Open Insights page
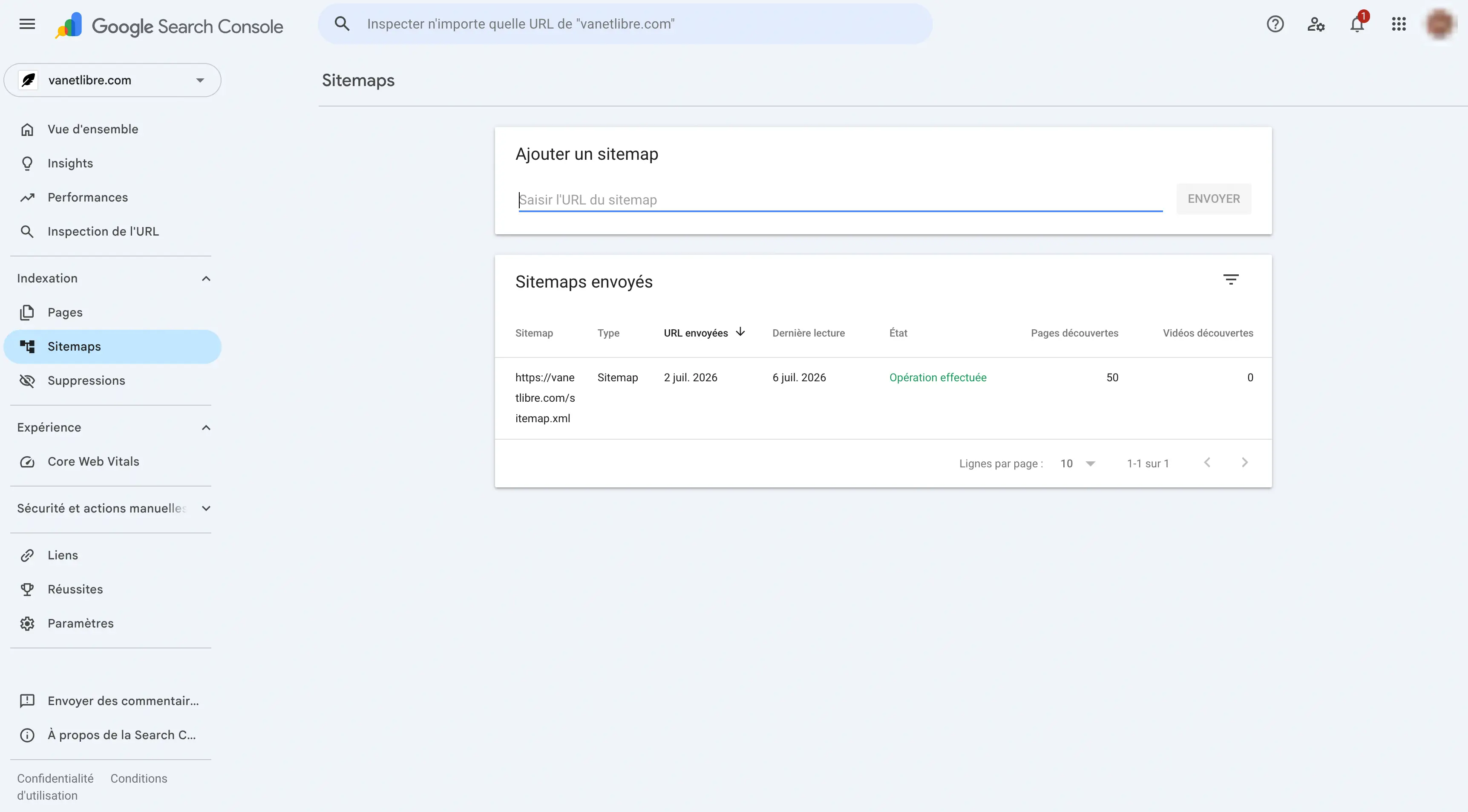Image resolution: width=1468 pixels, height=812 pixels. pyautogui.click(x=112, y=164)
